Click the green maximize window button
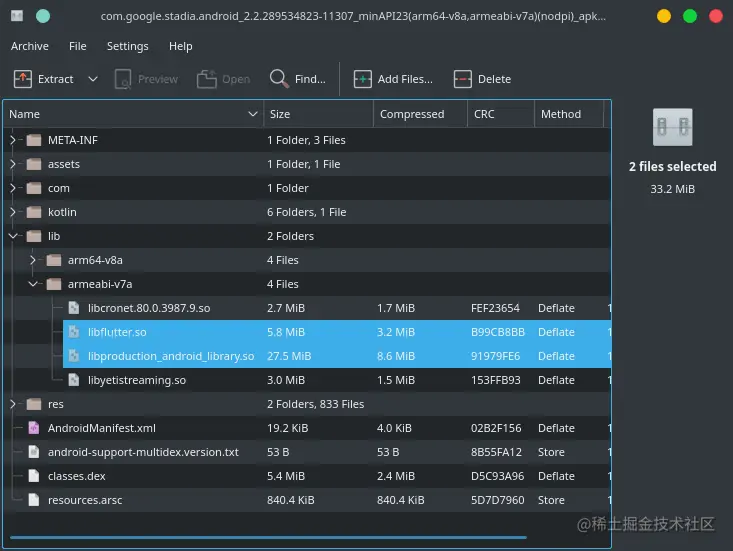Image resolution: width=733 pixels, height=551 pixels. tap(690, 16)
